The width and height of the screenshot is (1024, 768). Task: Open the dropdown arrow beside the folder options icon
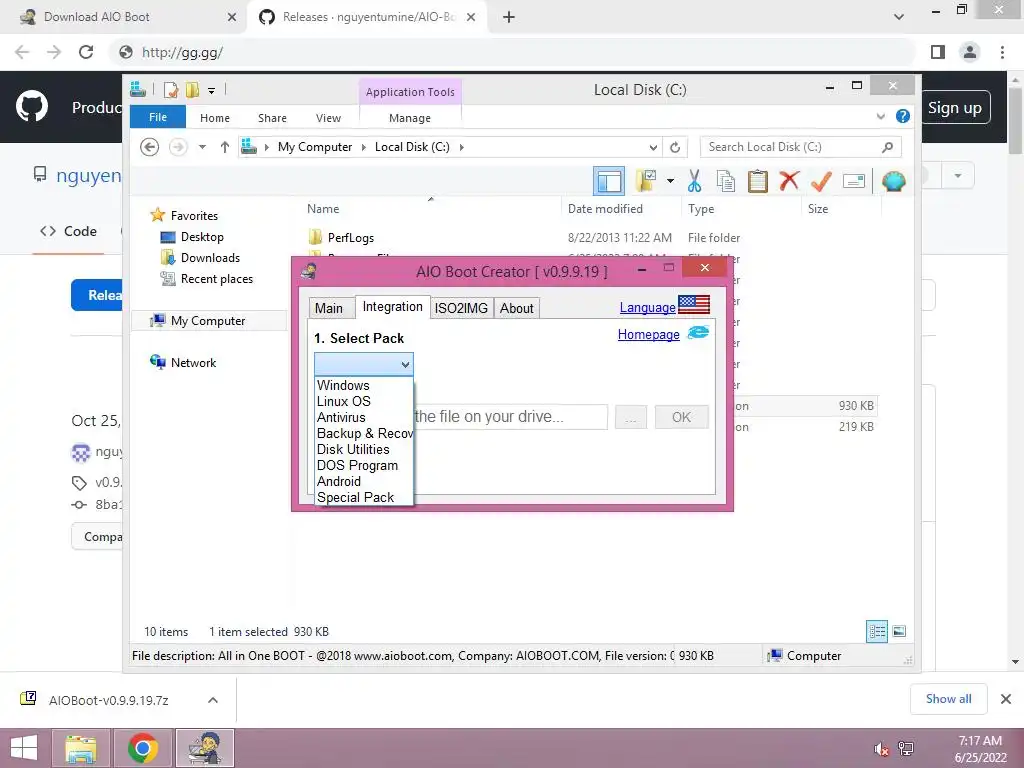click(x=671, y=181)
